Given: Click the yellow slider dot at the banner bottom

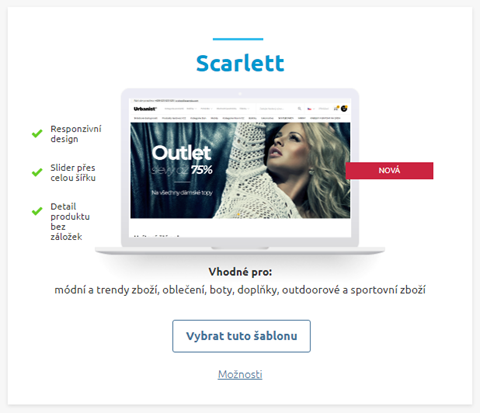Looking at the screenshot, I should click(x=238, y=214).
